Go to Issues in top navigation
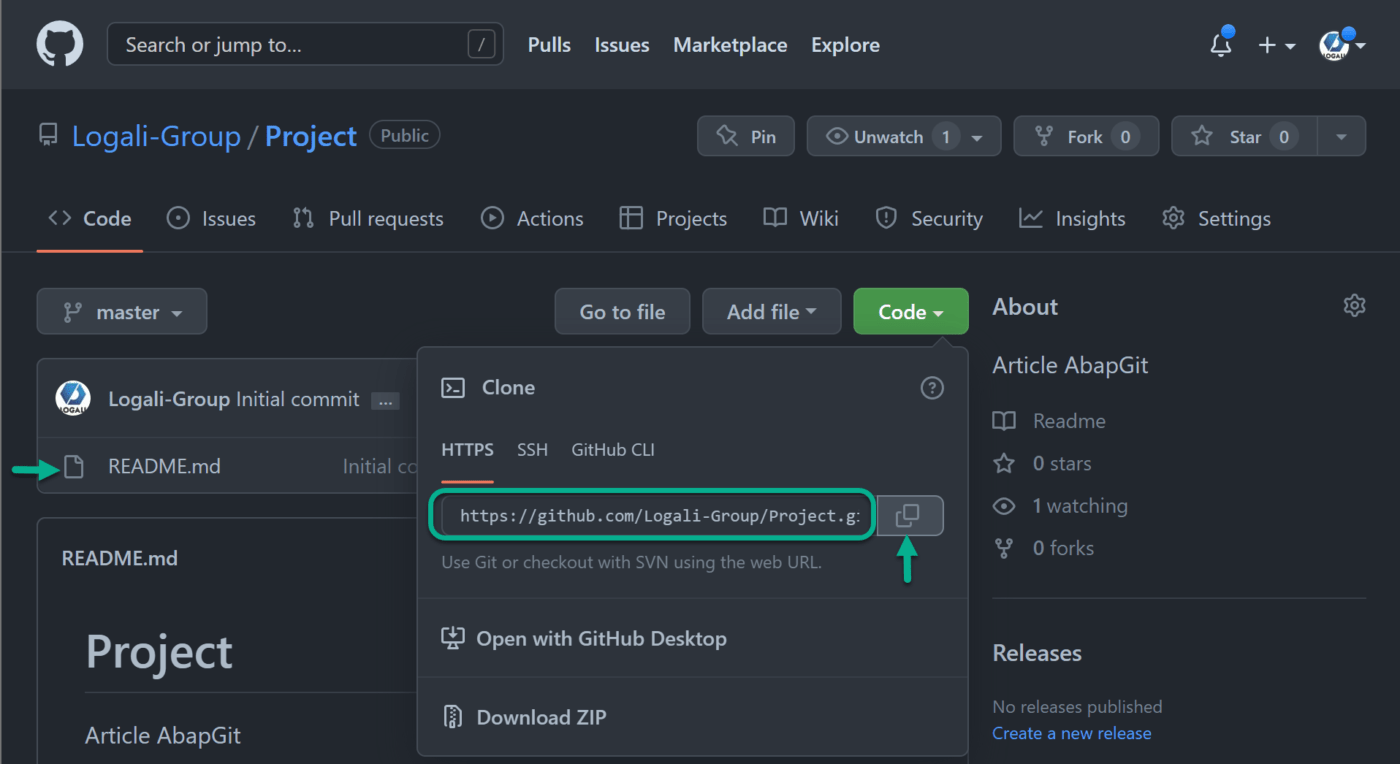This screenshot has height=764, width=1400. click(x=622, y=45)
